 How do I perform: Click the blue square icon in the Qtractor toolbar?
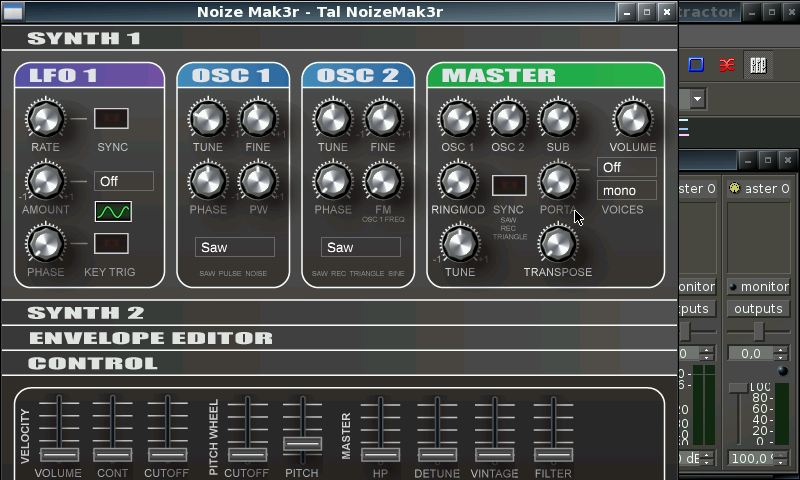pos(696,65)
